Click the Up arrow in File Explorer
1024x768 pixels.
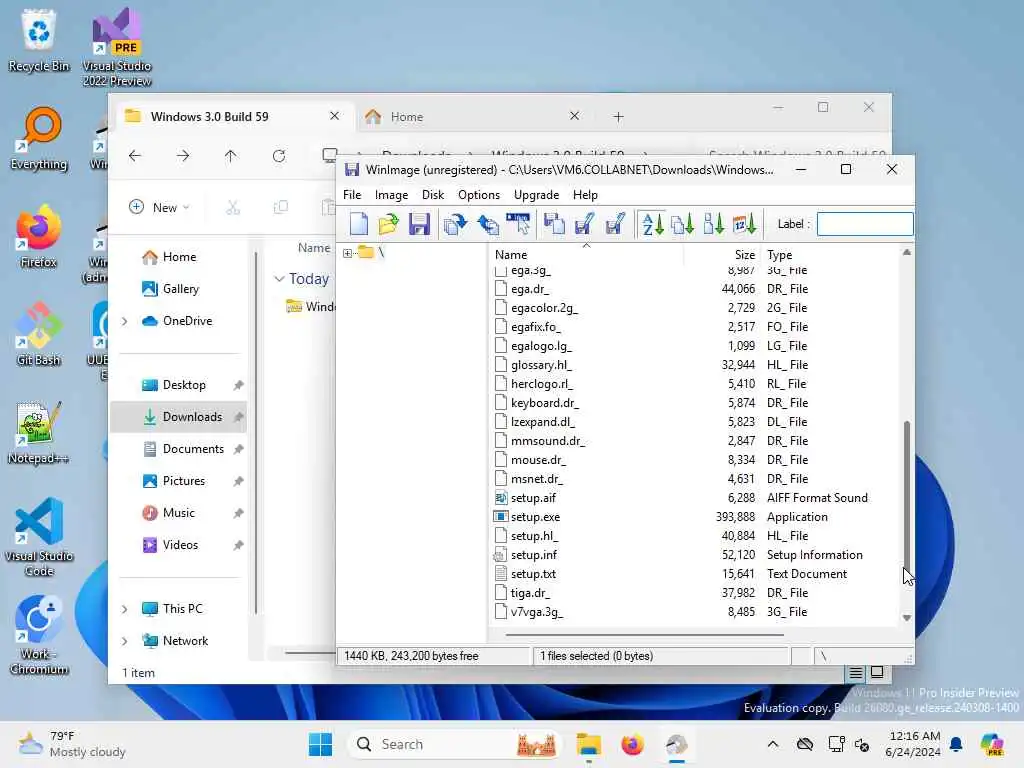click(231, 155)
